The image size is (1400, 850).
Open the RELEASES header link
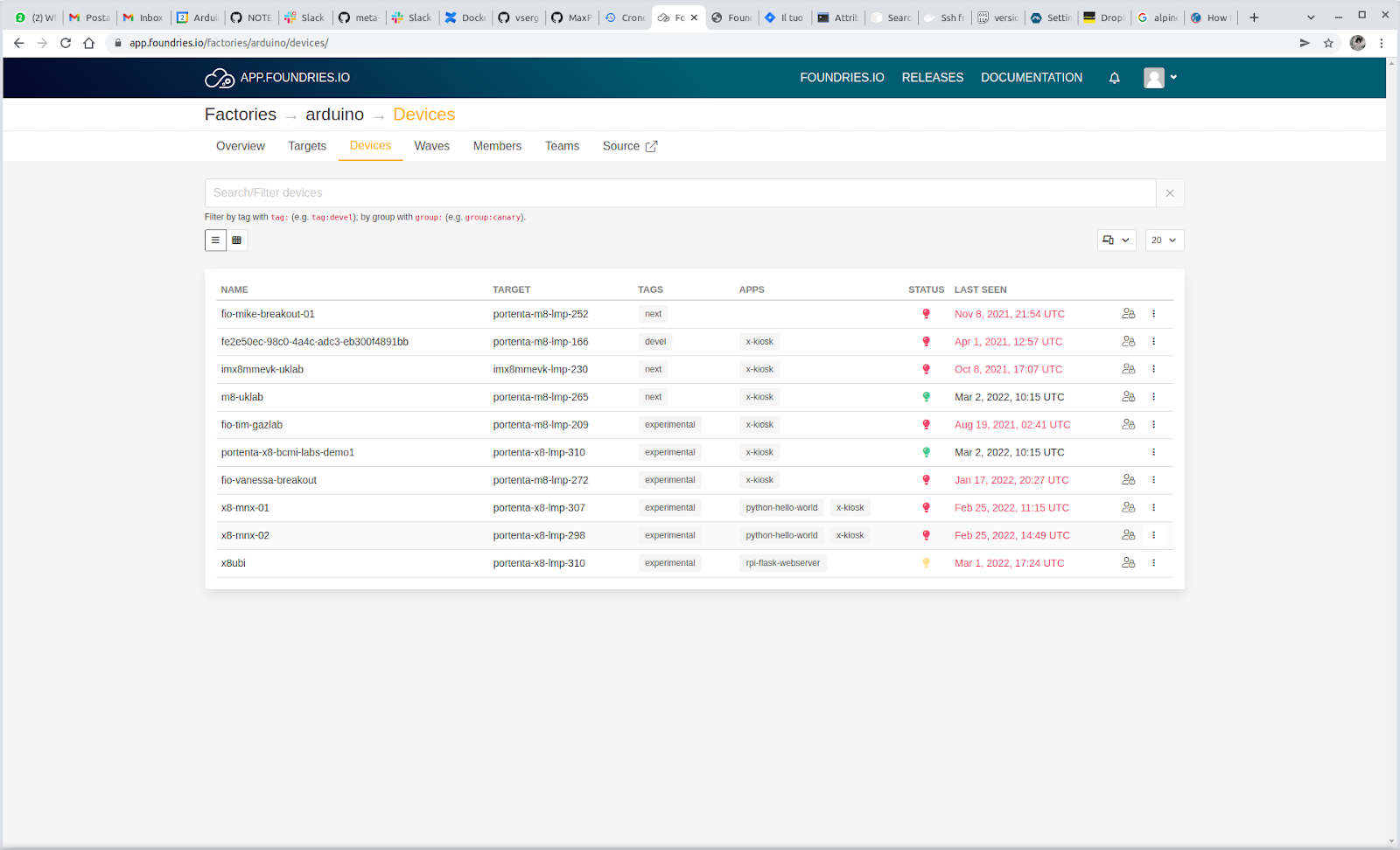933,78
